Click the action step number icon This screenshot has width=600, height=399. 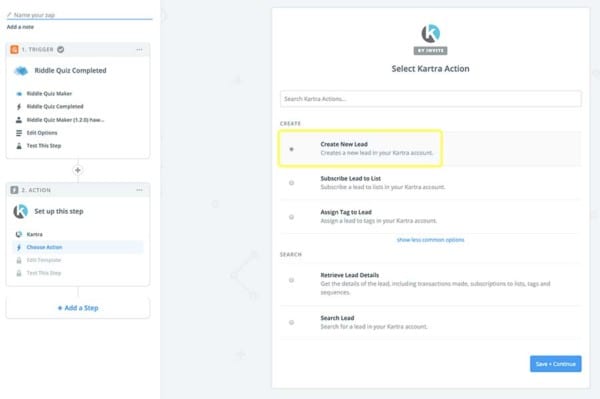click(14, 190)
